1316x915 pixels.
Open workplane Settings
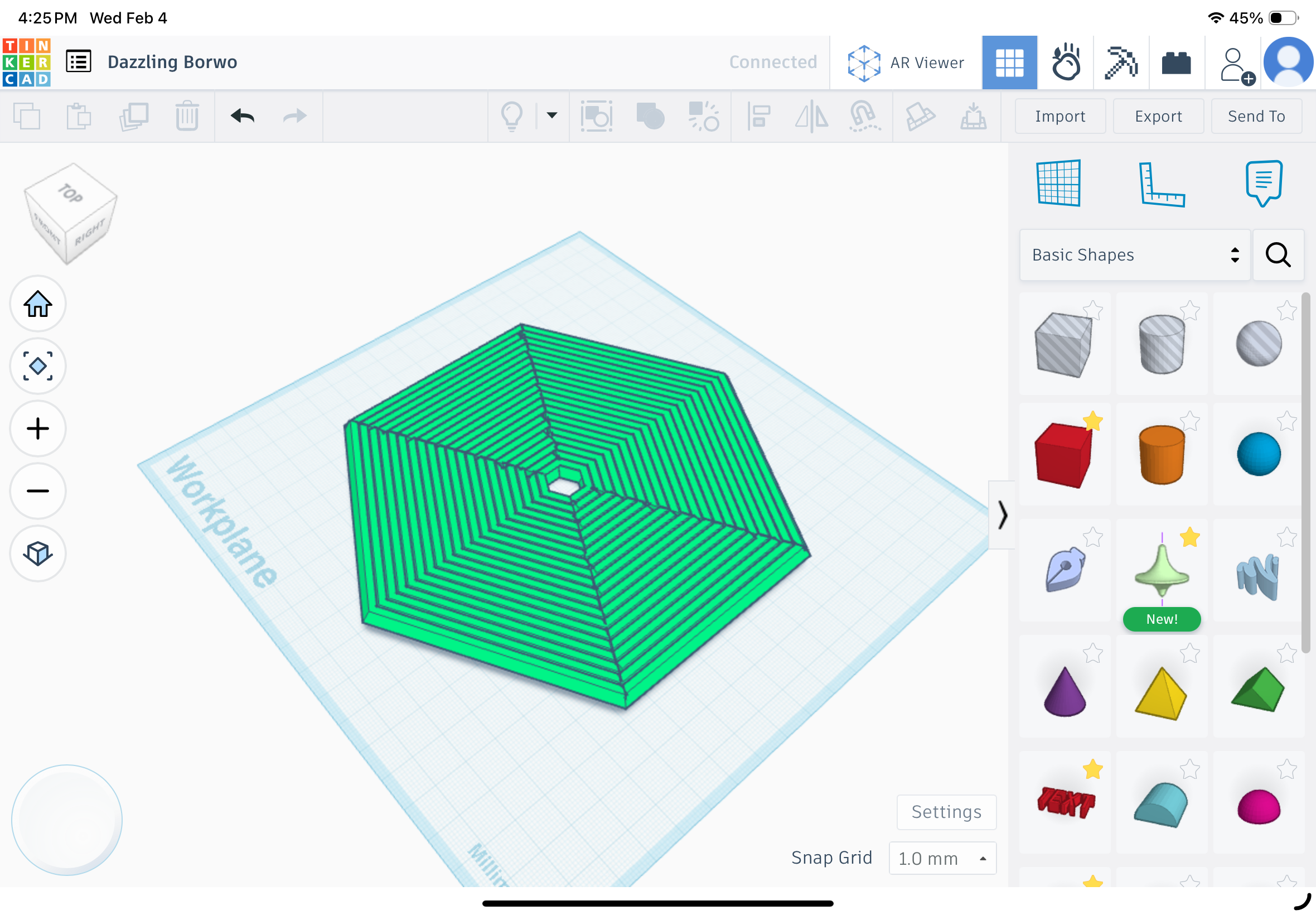tap(946, 812)
